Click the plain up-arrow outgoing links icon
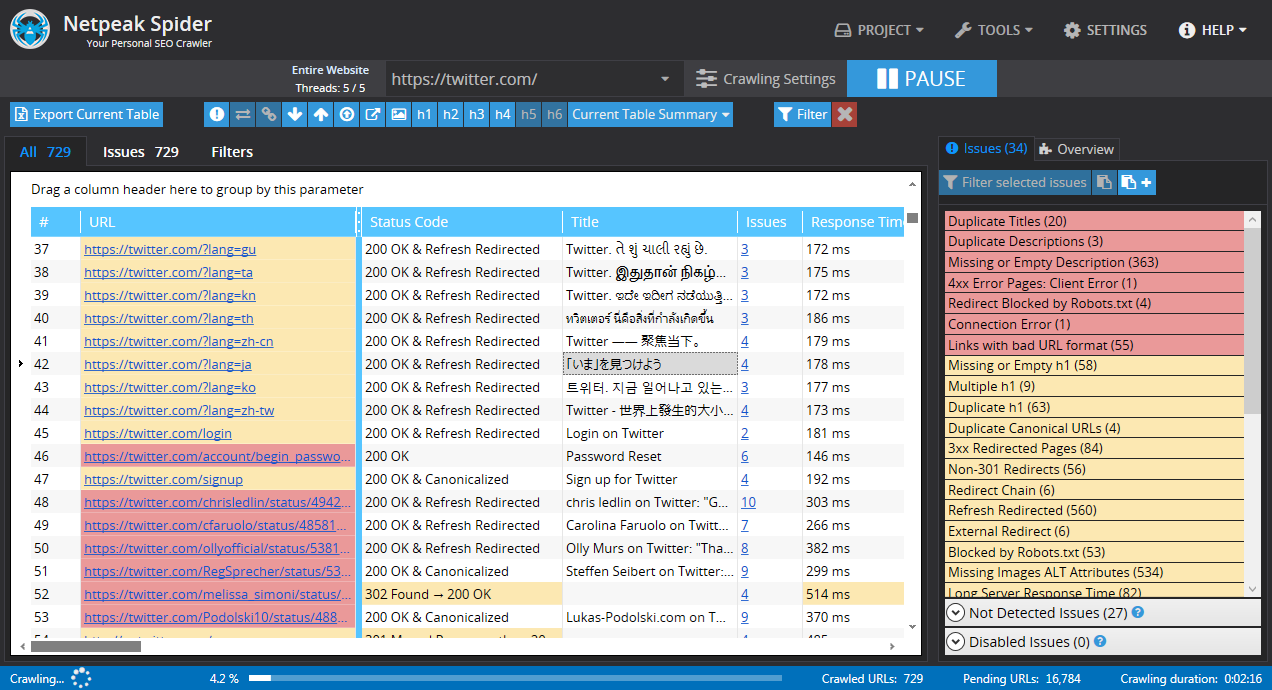The width and height of the screenshot is (1272, 690). pyautogui.click(x=320, y=114)
